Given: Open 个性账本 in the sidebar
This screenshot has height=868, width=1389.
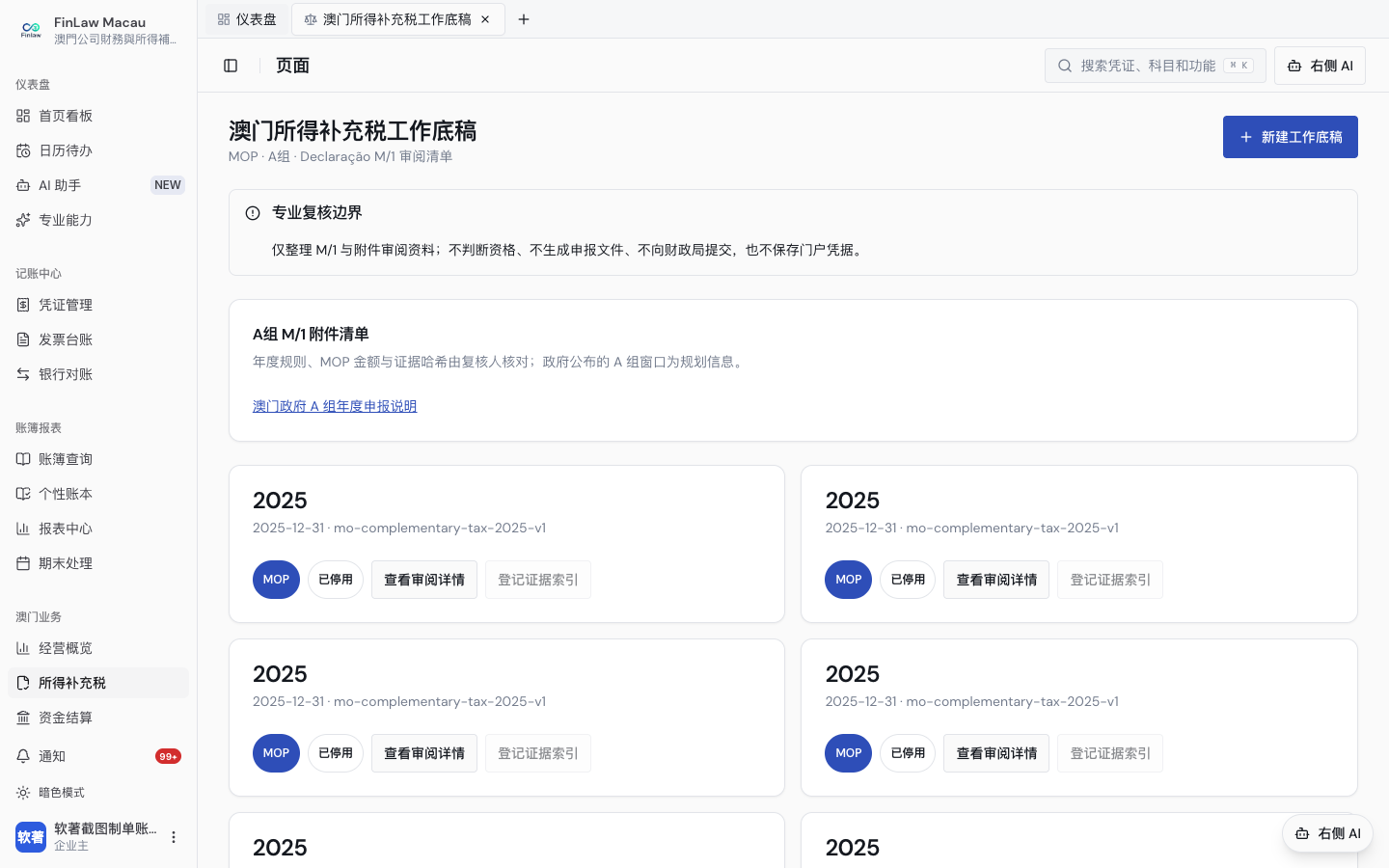Looking at the screenshot, I should pyautogui.click(x=98, y=494).
